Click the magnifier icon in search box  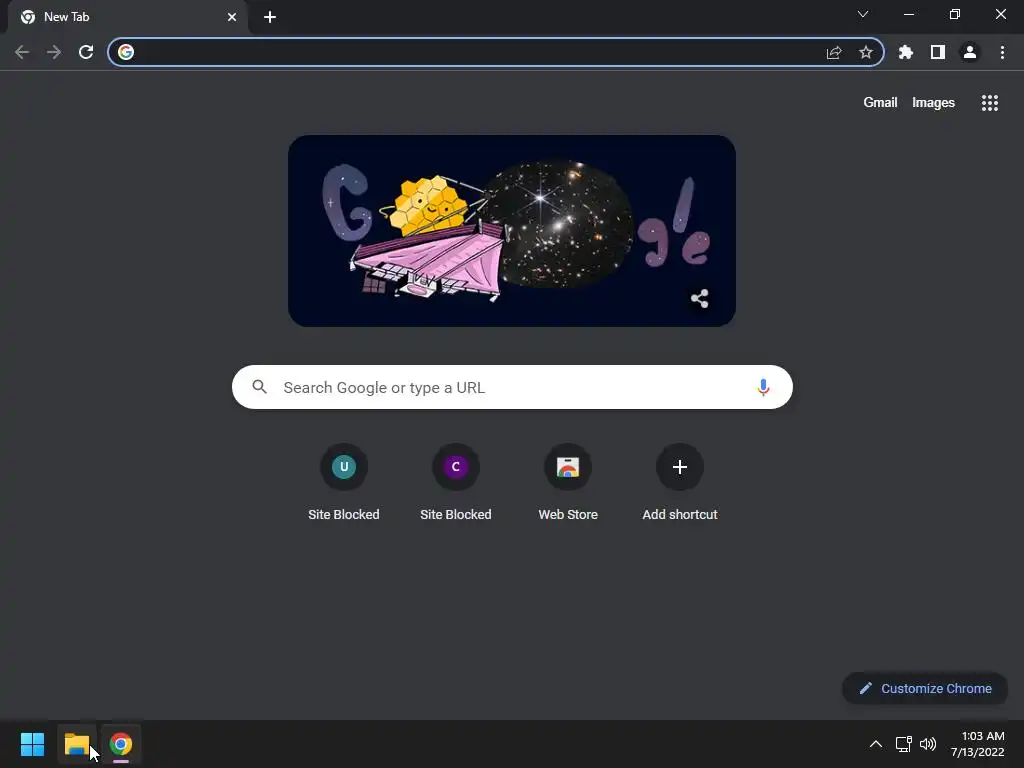(x=259, y=387)
